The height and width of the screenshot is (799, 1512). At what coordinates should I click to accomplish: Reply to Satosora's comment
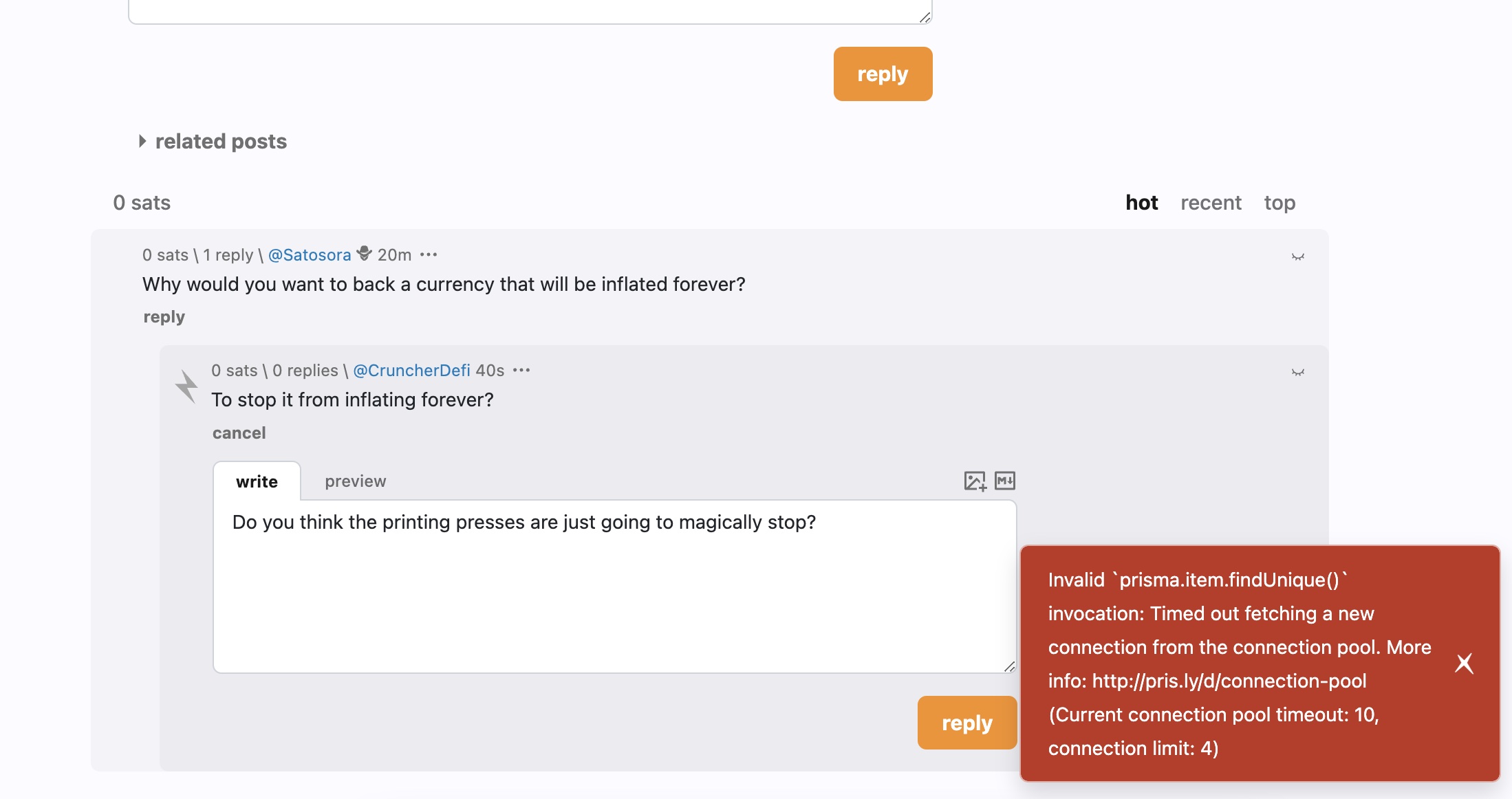tap(164, 317)
